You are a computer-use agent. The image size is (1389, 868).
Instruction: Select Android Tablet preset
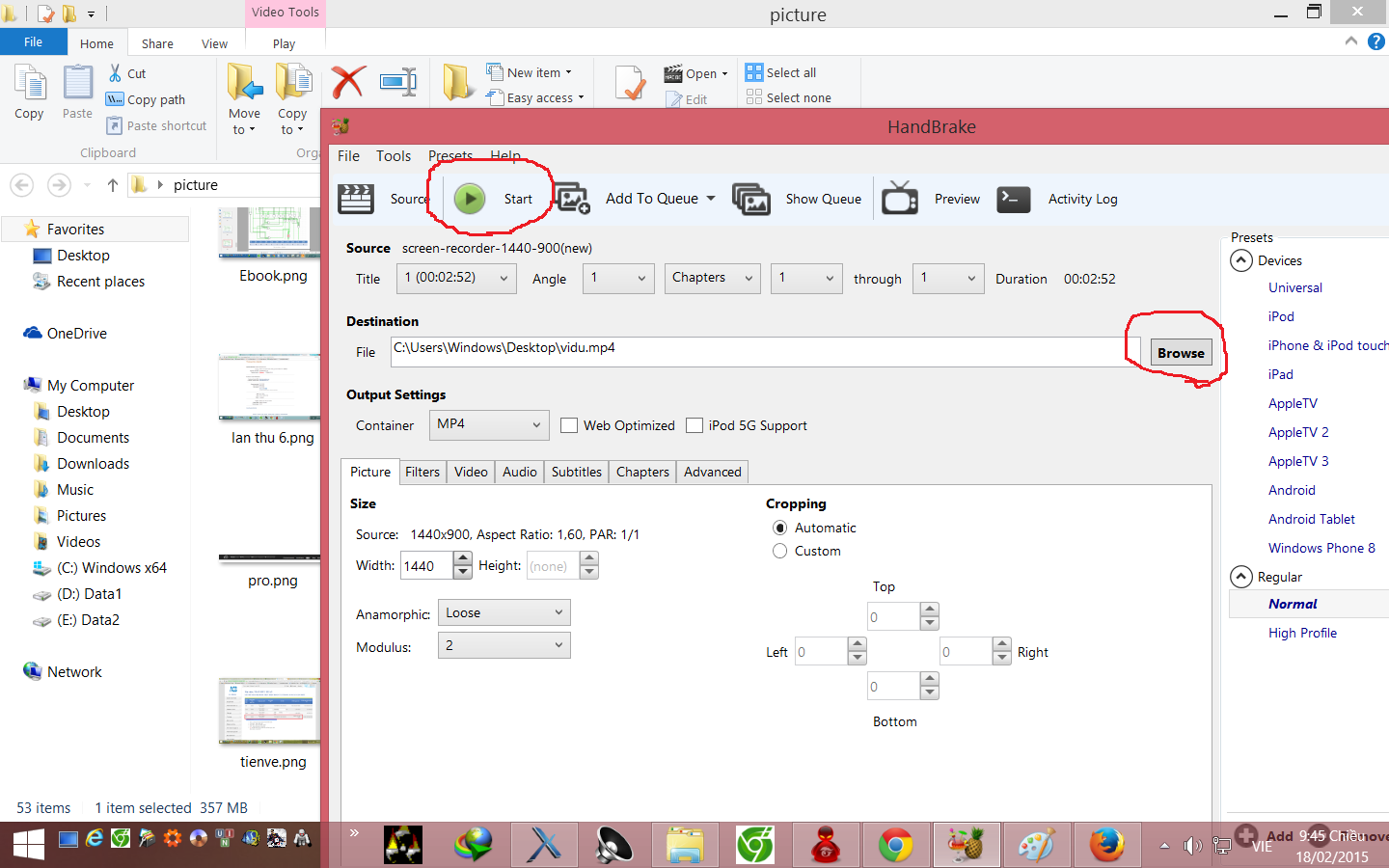tap(1312, 519)
